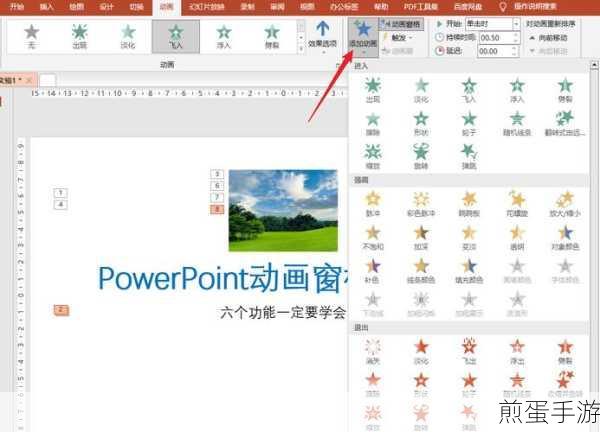The width and height of the screenshot is (600, 432).
Task: Click the slide title text 'PowerPoint动画窗'
Action: click(x=223, y=279)
